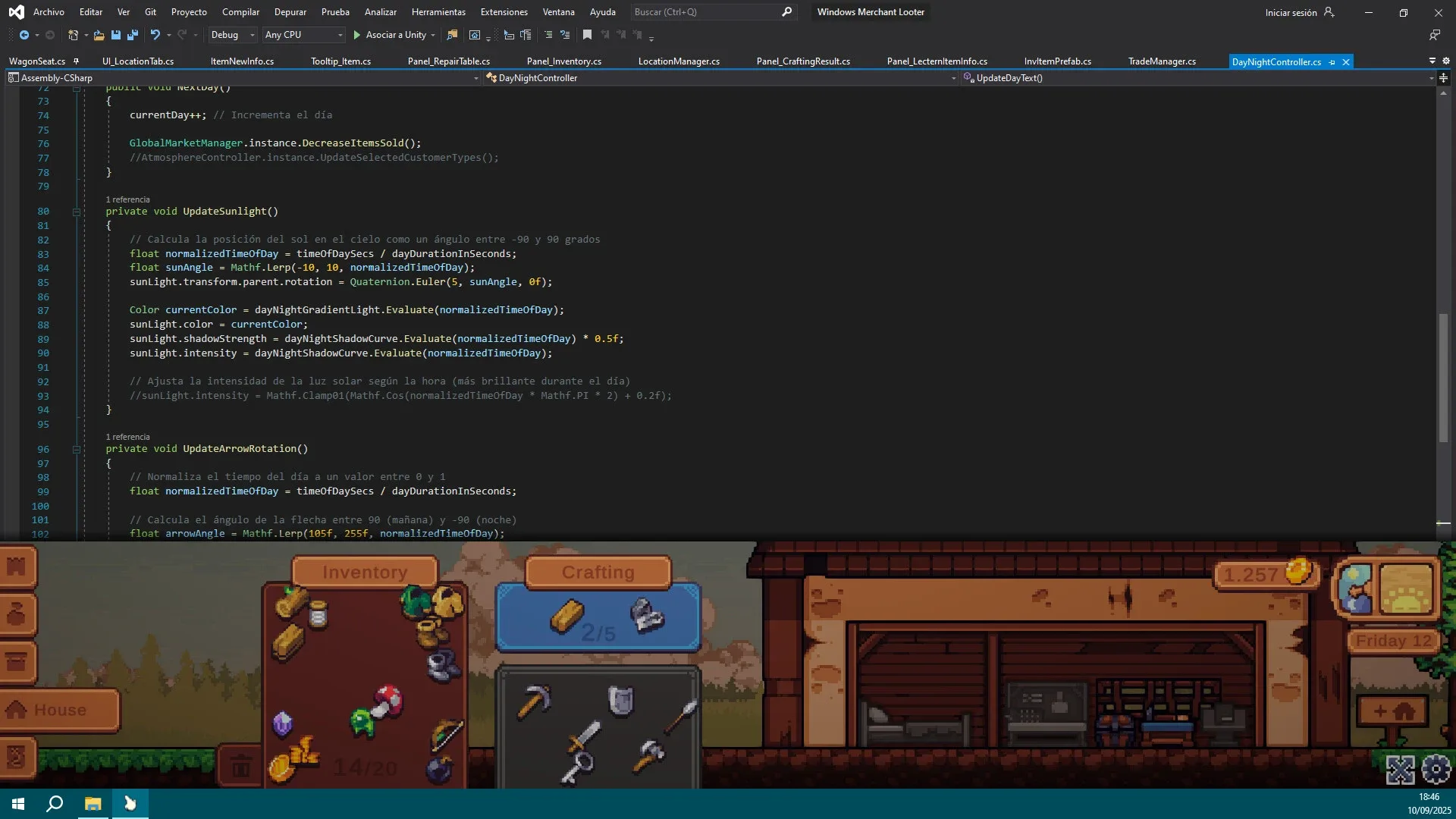1456x819 pixels.
Task: Collapse the UpdateSunlight method
Action: point(77,212)
